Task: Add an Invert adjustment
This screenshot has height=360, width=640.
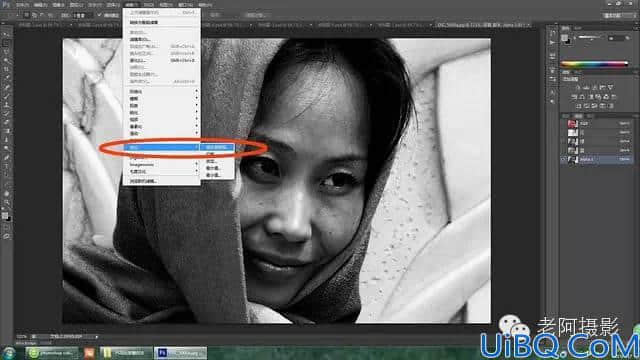Action: [578, 106]
